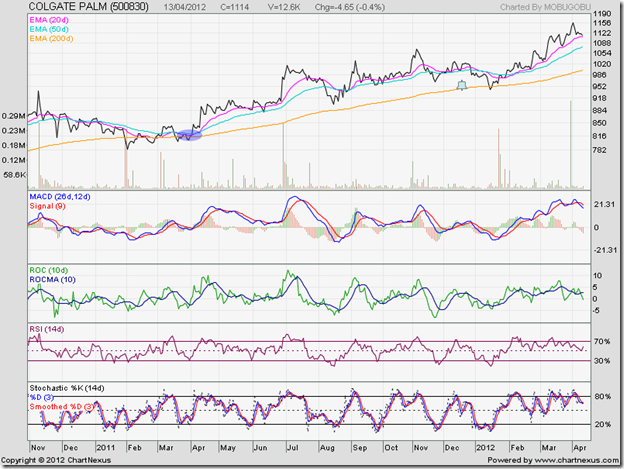Click the tallest volume spike in April 2012

click(570, 144)
